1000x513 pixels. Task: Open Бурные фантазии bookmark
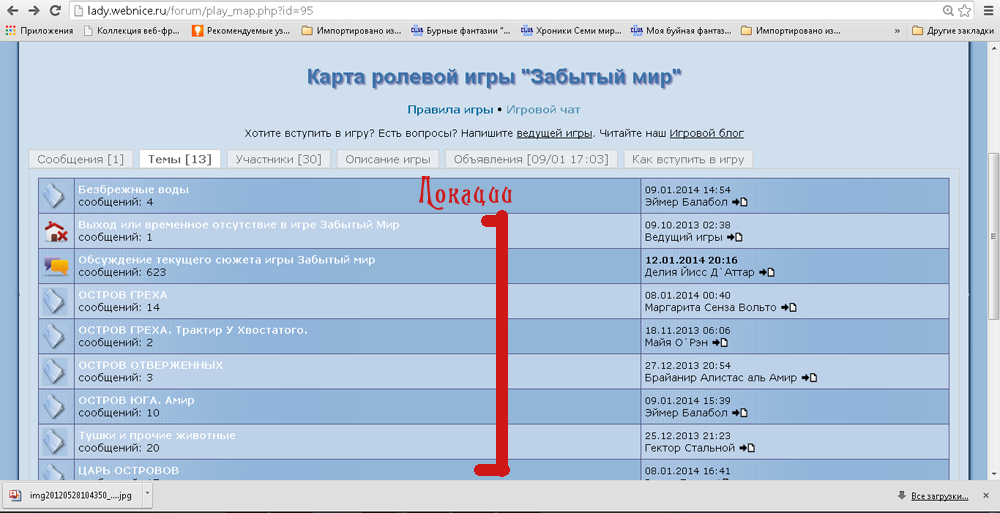coord(461,30)
